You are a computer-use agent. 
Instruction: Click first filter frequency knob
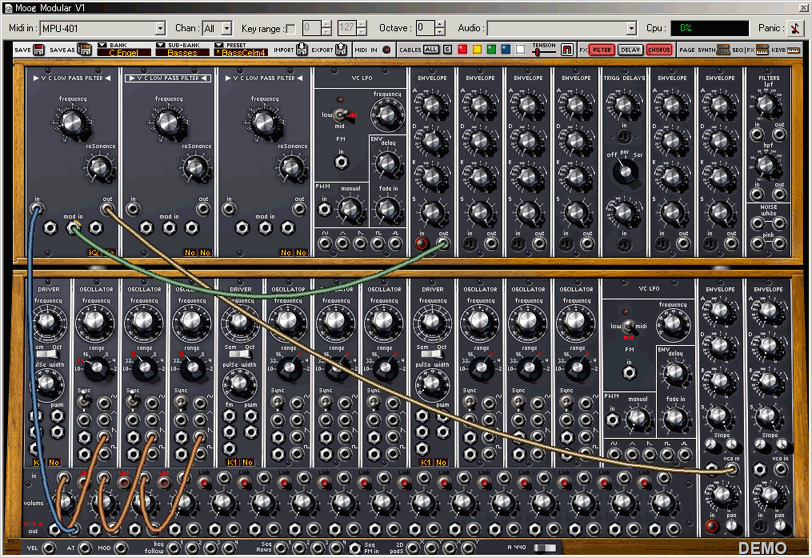[x=72, y=122]
